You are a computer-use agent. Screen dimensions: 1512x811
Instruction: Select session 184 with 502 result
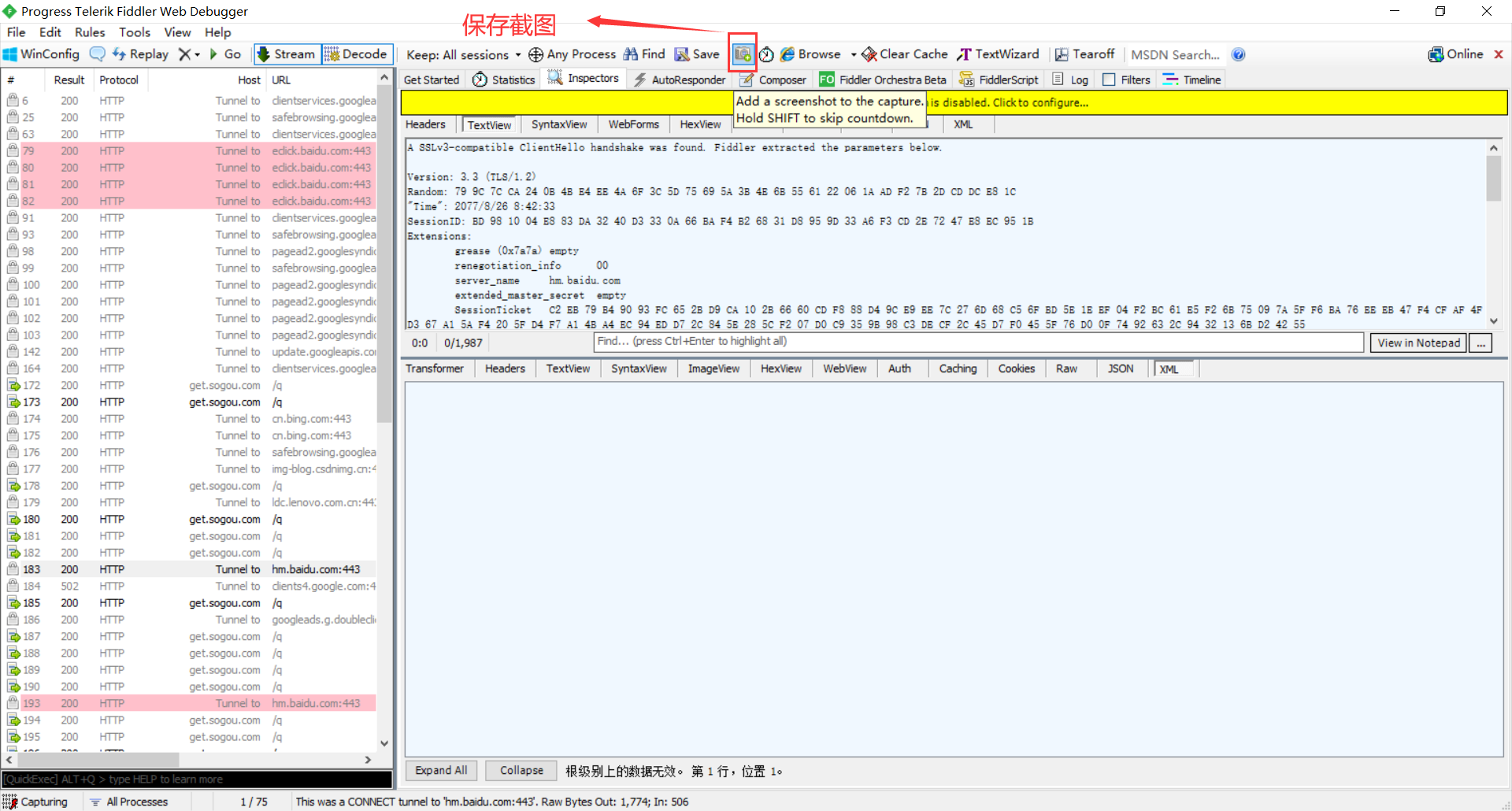click(189, 586)
